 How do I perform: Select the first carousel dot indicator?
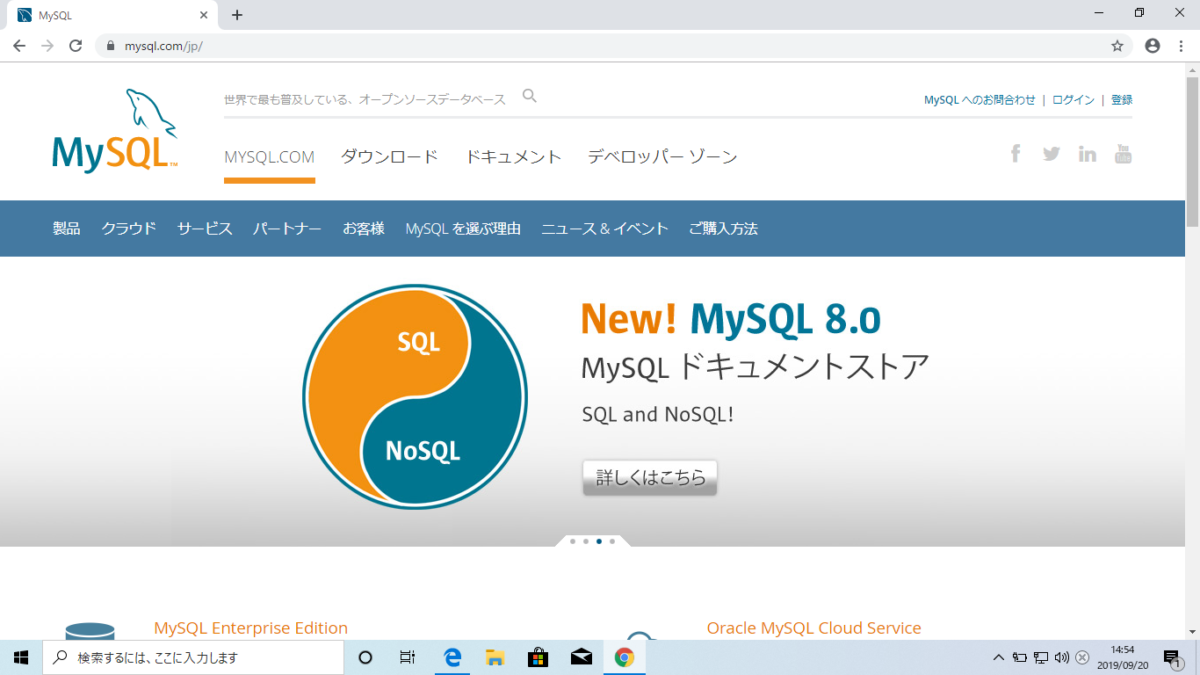572,541
